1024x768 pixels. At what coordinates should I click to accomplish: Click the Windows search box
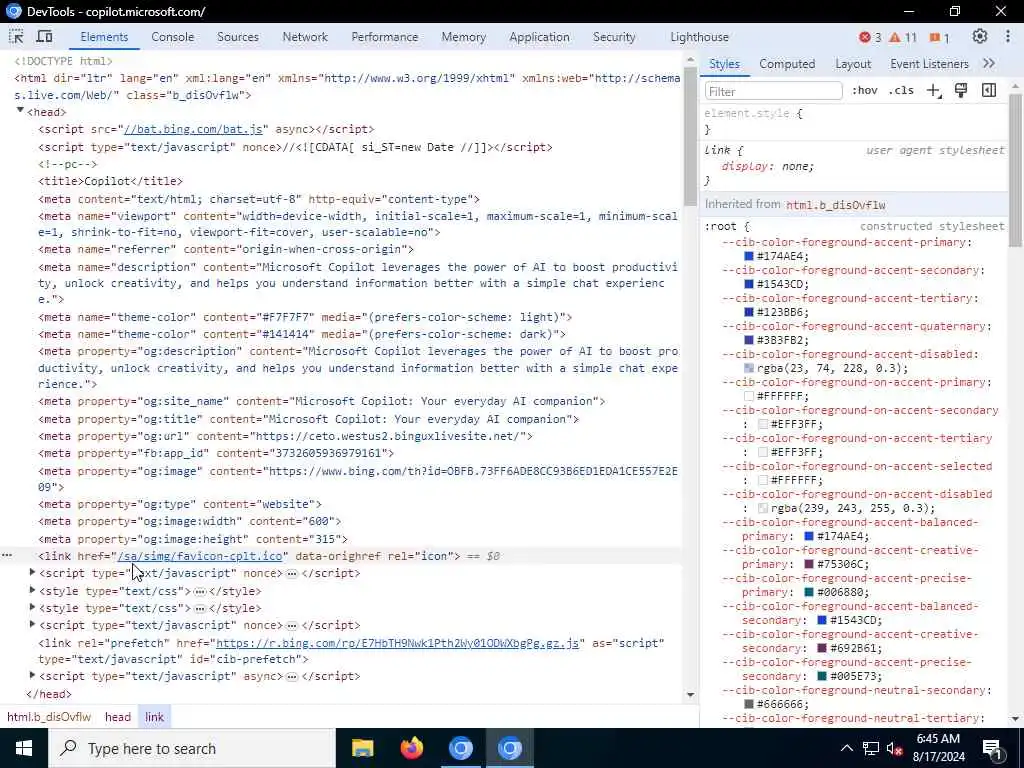tap(192, 748)
